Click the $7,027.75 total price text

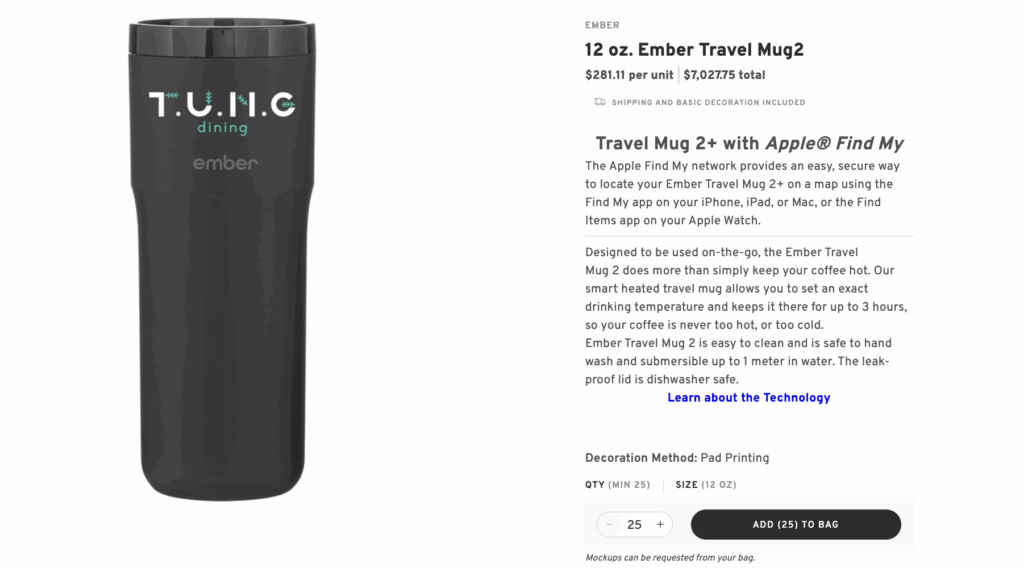click(724, 75)
